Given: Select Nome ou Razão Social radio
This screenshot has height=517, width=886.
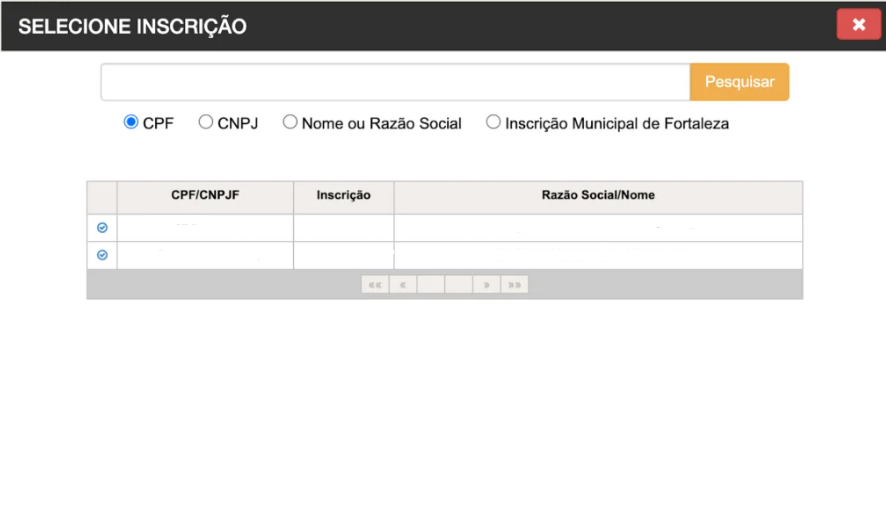Looking at the screenshot, I should [290, 122].
